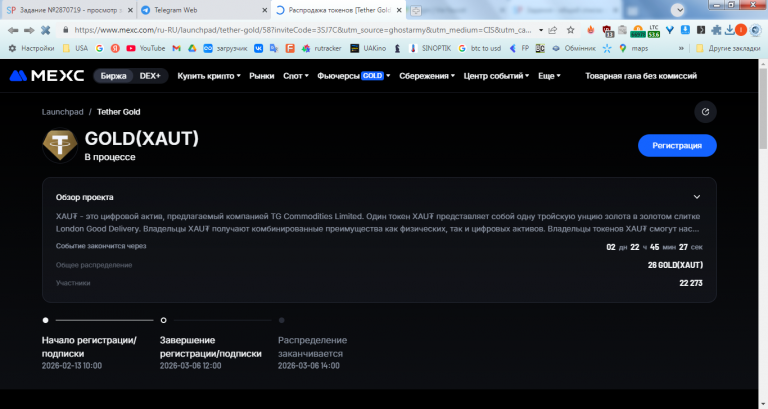Open the VK bookmark icon
This screenshot has width=768, height=409.
click(258, 48)
